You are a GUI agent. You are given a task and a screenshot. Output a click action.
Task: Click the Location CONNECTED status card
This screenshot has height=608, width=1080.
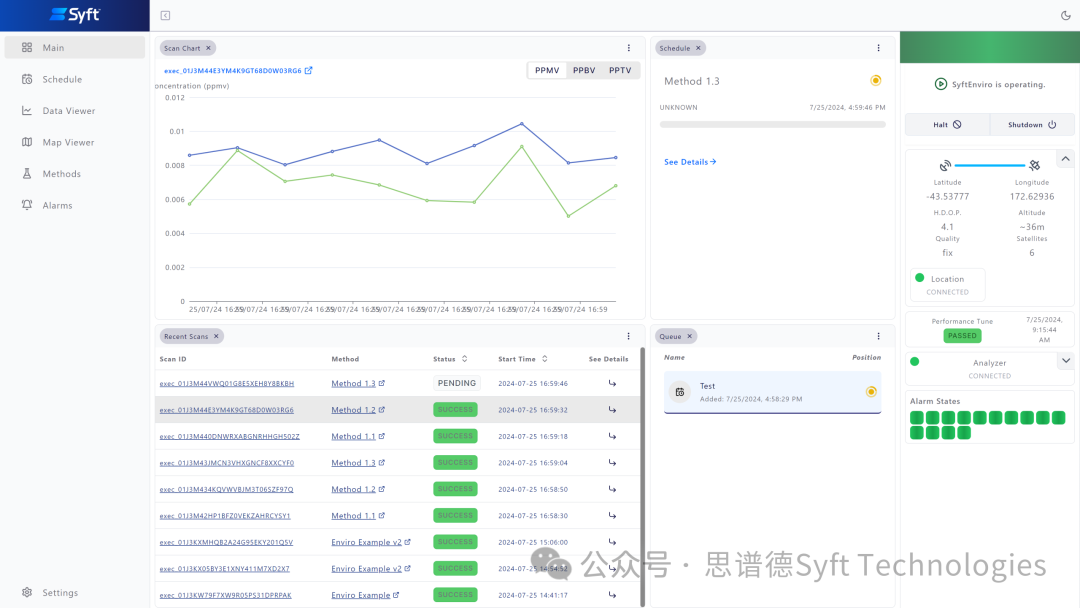948,284
